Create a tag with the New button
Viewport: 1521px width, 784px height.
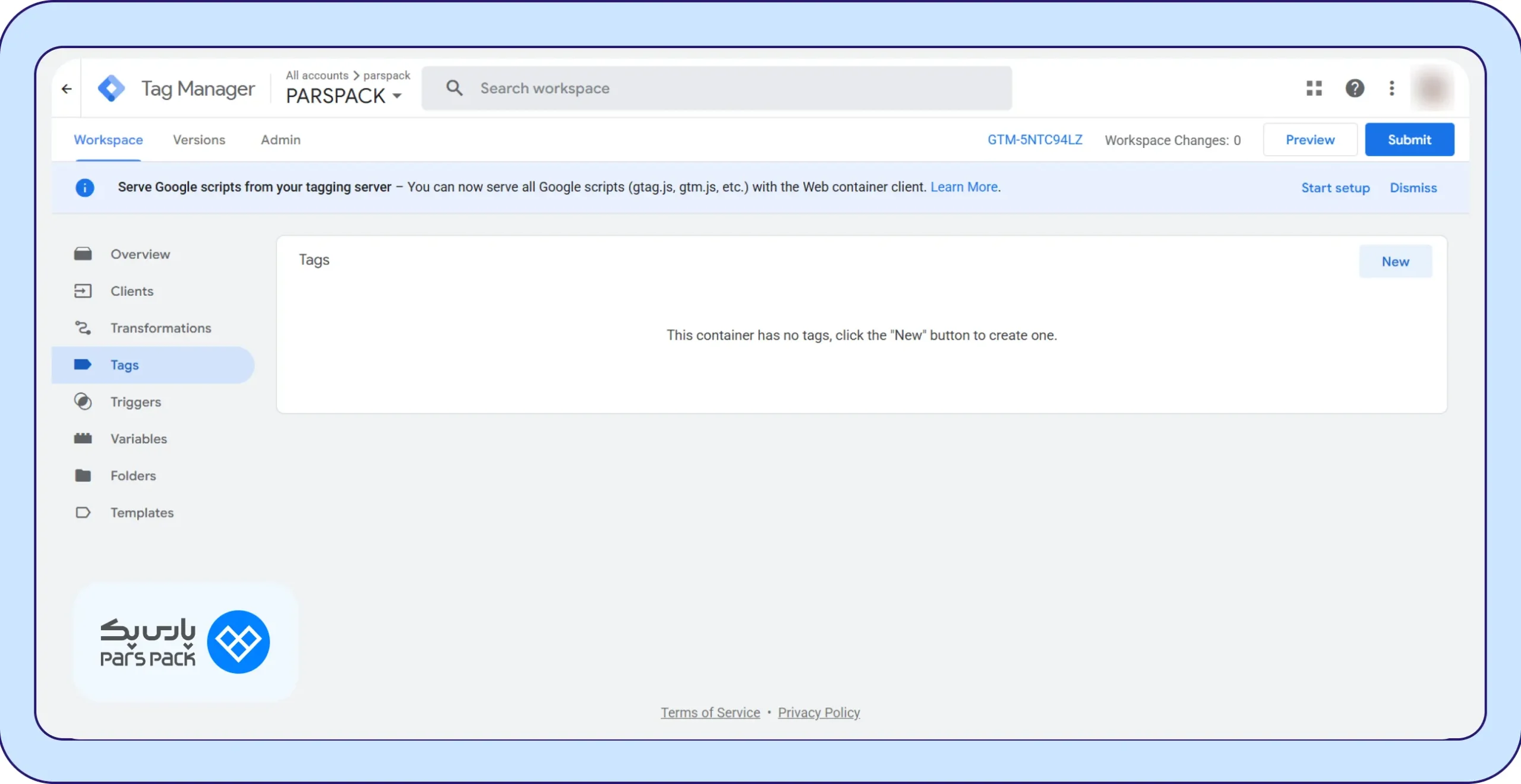point(1396,261)
